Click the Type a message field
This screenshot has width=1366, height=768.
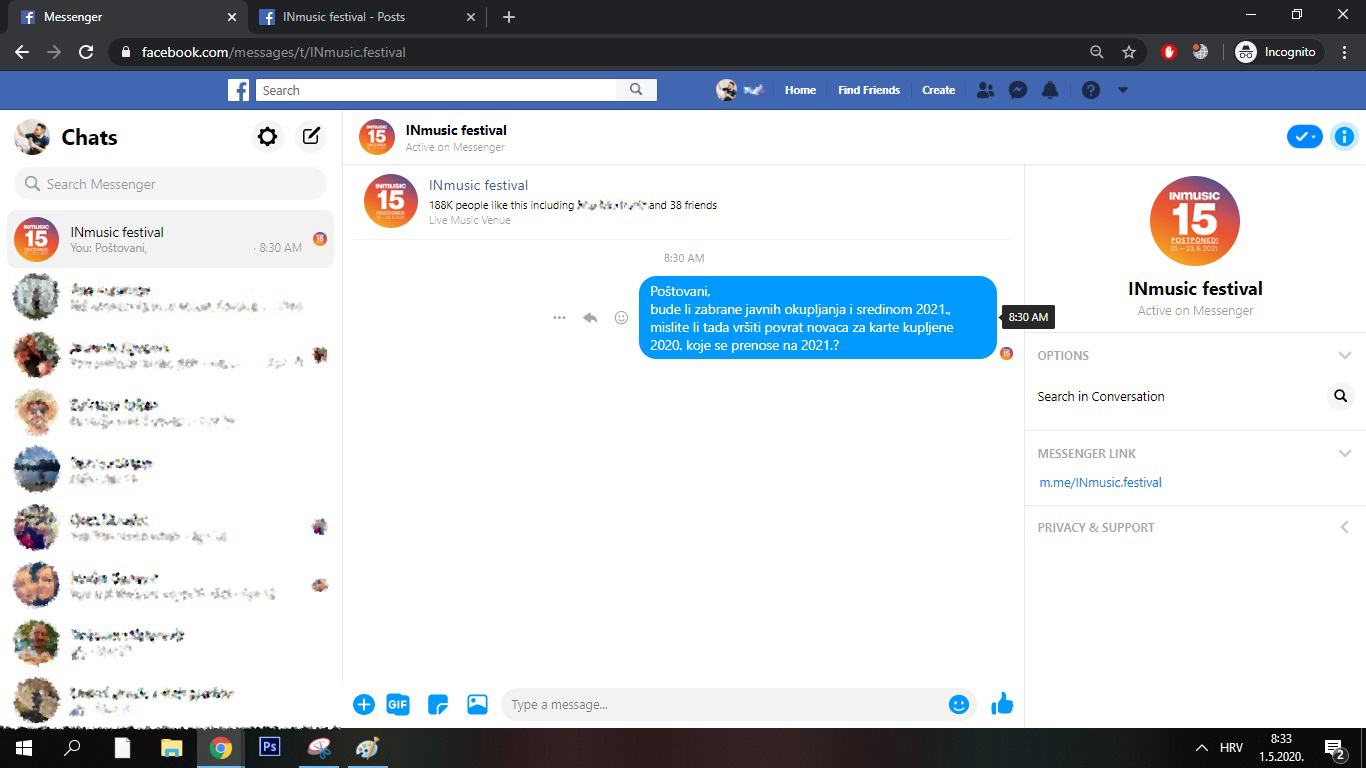725,705
